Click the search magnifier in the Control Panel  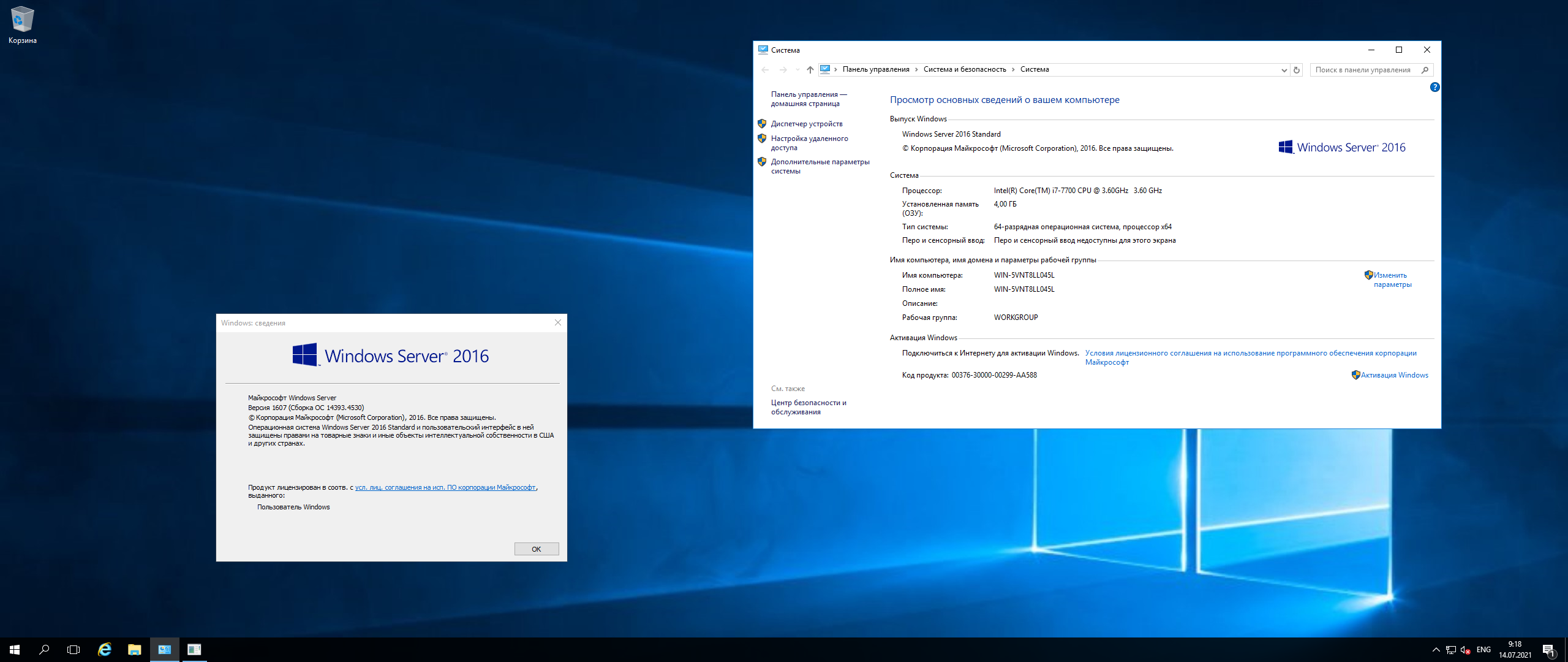(1425, 70)
